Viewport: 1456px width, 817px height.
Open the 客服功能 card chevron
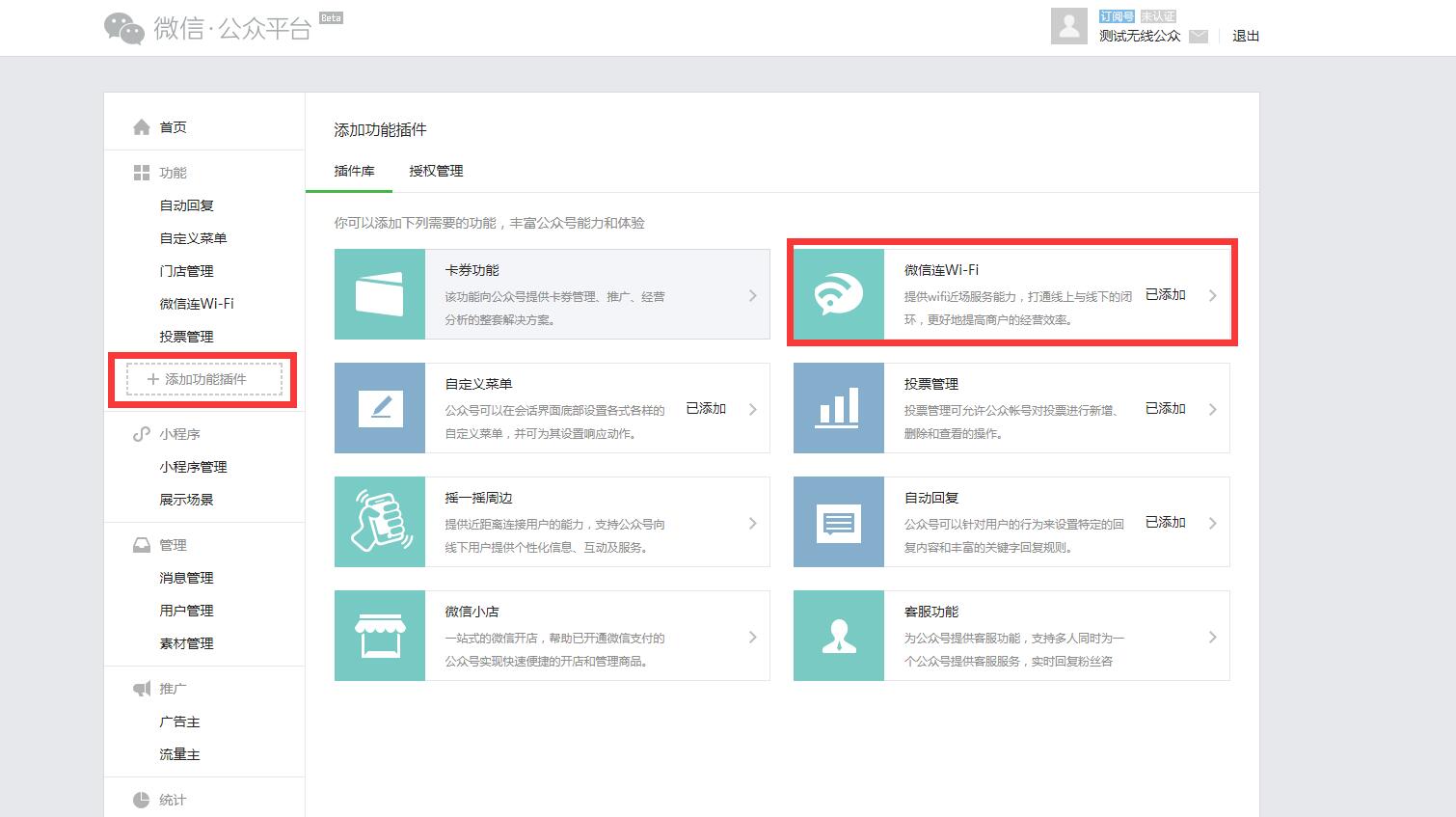click(x=1212, y=638)
